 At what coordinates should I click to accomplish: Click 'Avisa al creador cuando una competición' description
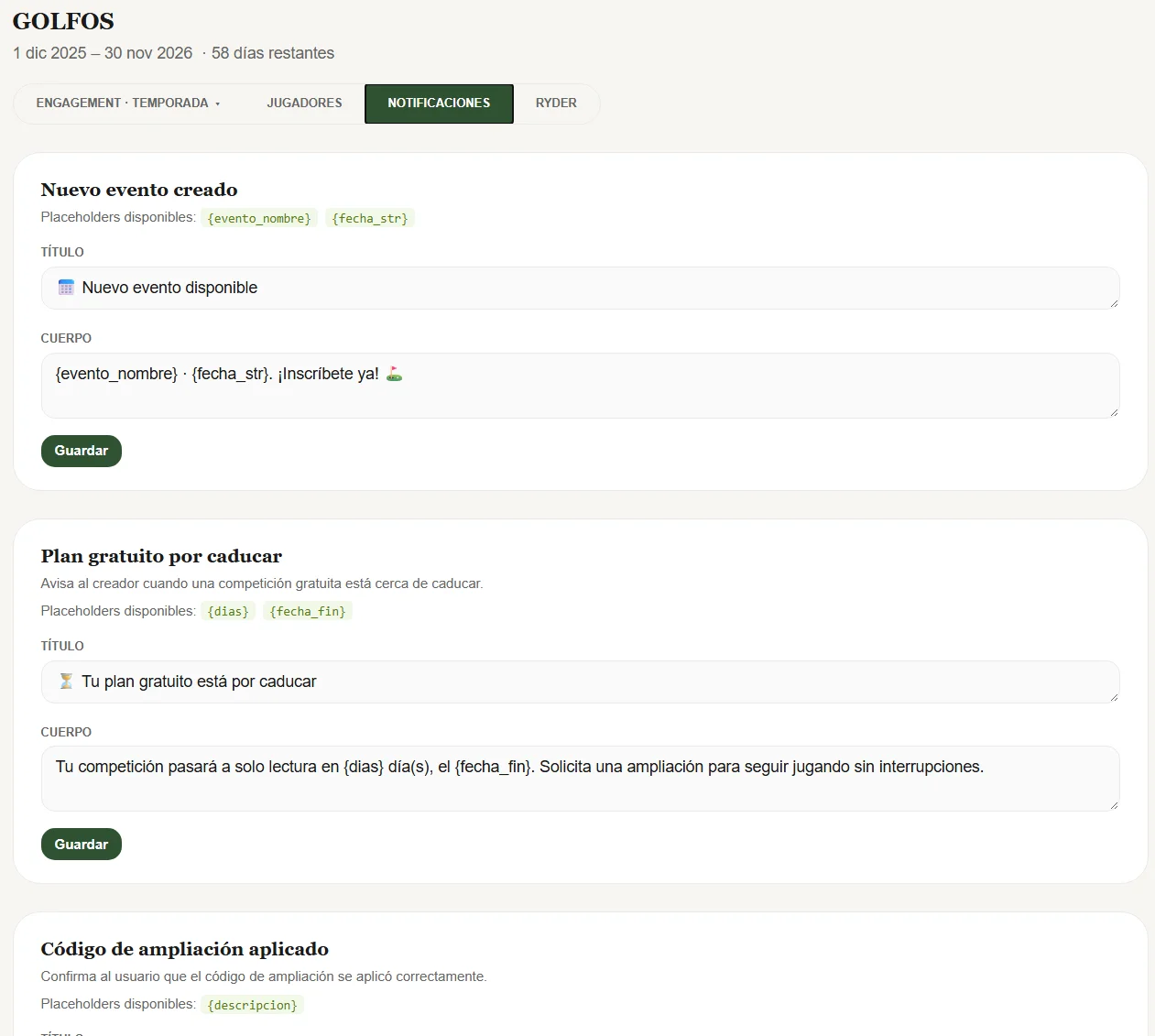pos(262,583)
